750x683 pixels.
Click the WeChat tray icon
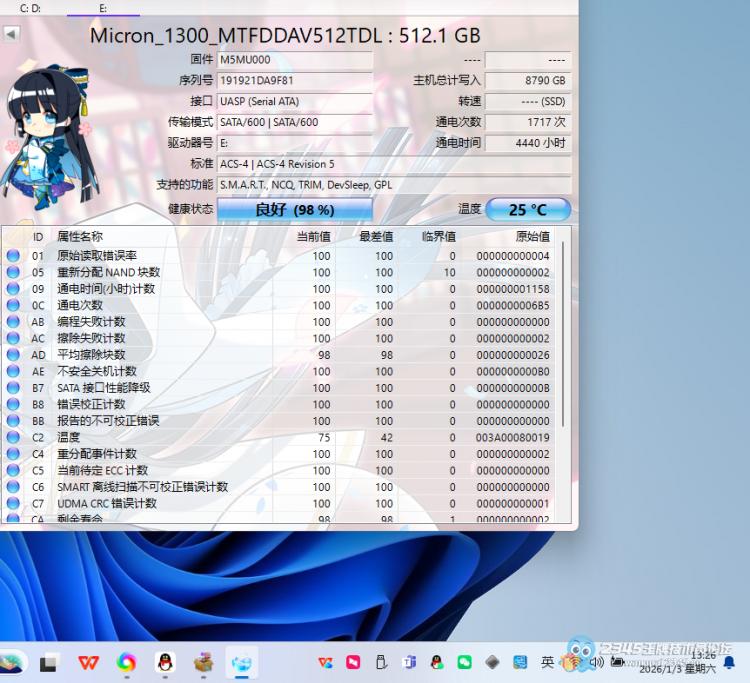tap(464, 662)
